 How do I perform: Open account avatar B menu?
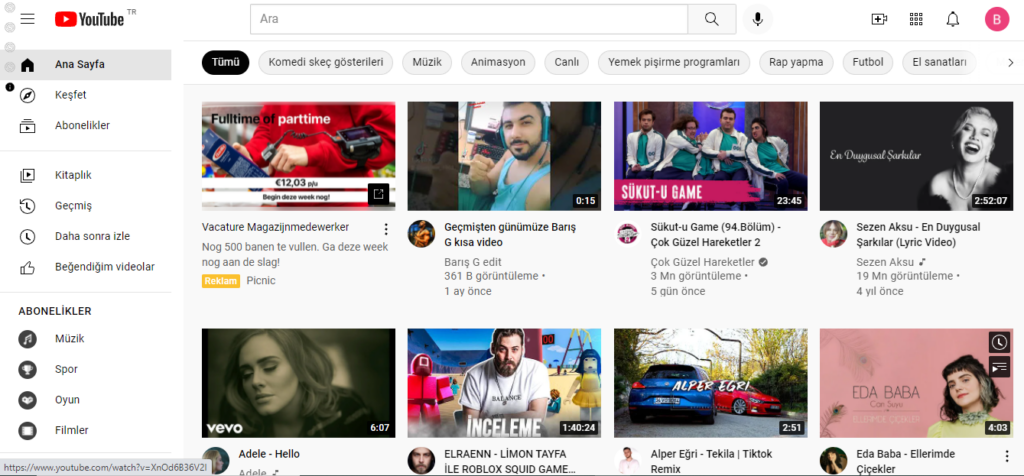[997, 20]
